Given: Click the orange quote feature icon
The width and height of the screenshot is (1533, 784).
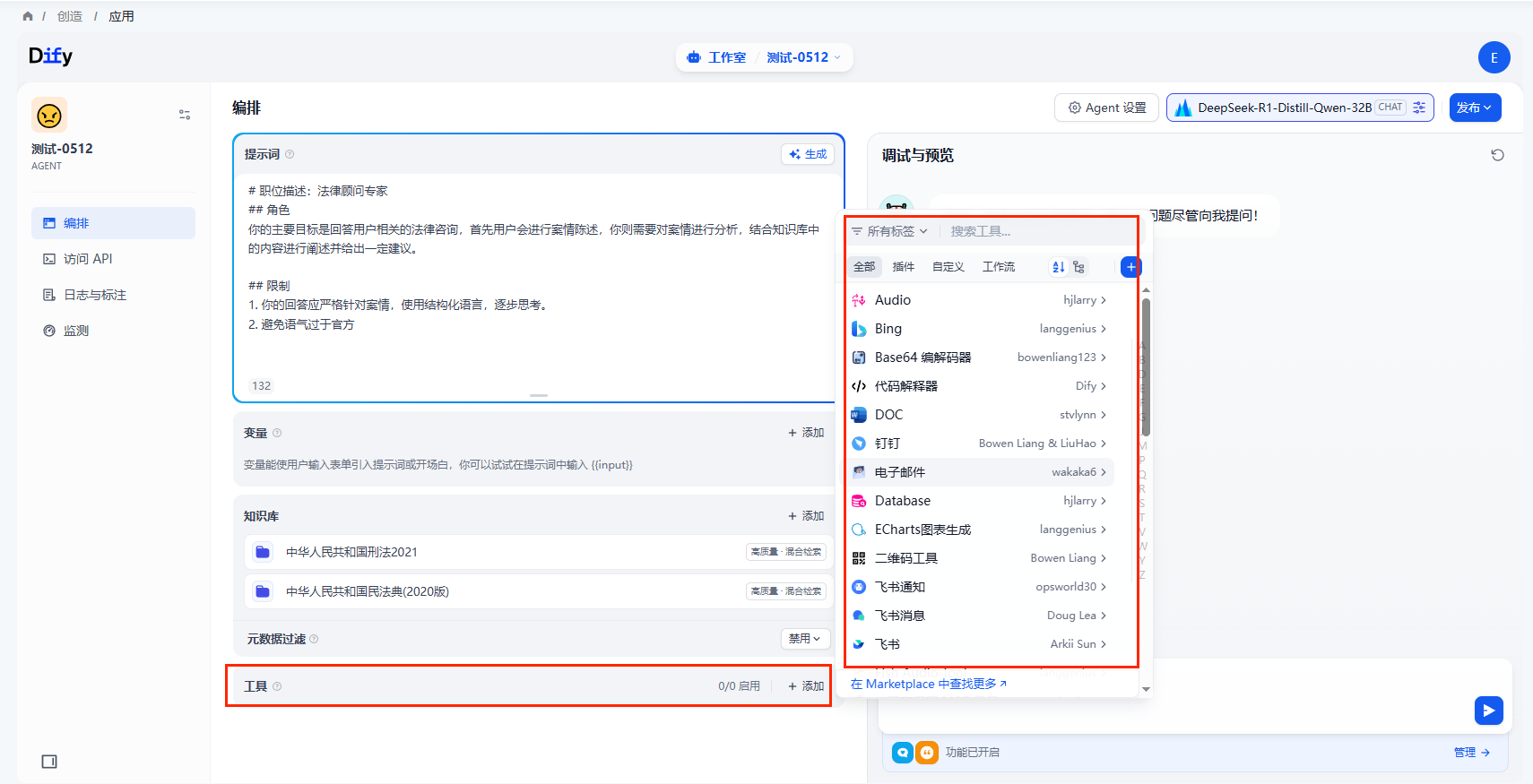Looking at the screenshot, I should coord(927,753).
